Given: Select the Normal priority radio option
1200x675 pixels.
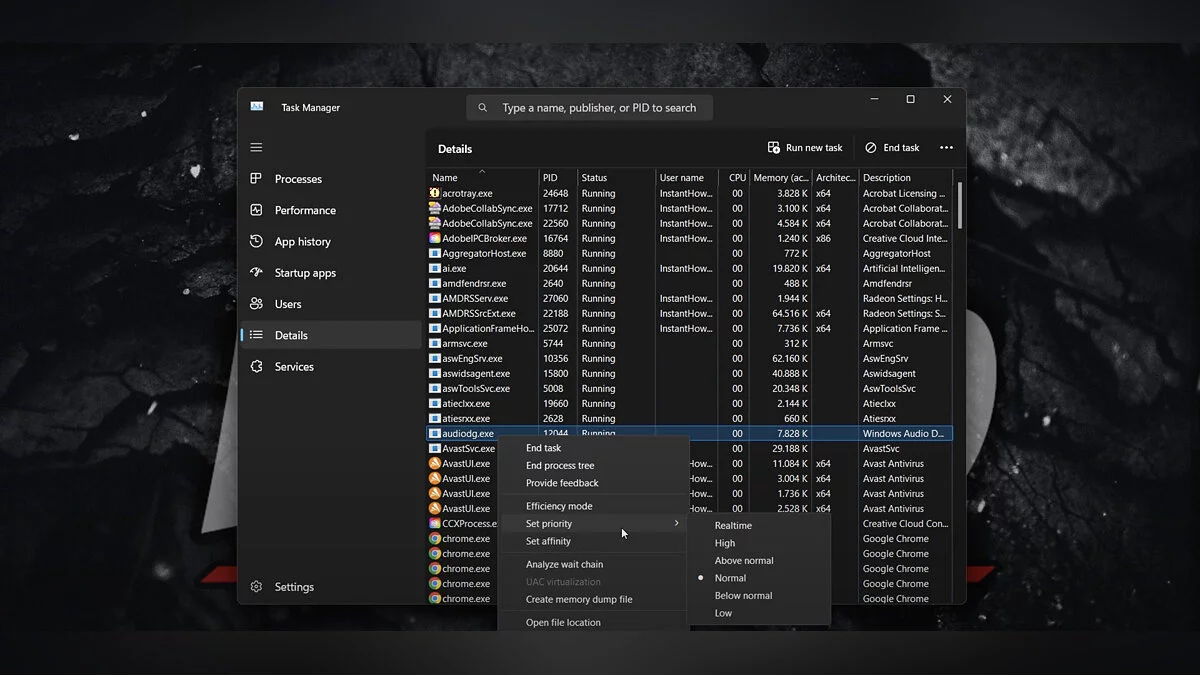Looking at the screenshot, I should click(x=730, y=578).
